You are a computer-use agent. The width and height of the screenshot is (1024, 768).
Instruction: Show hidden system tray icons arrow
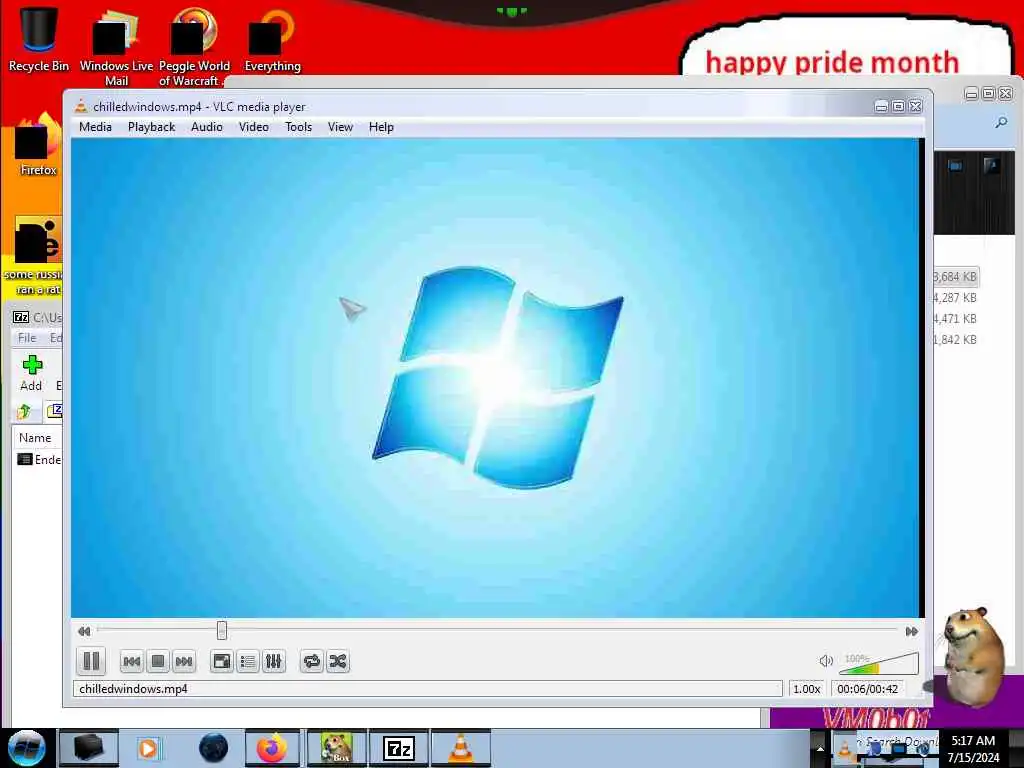820,749
